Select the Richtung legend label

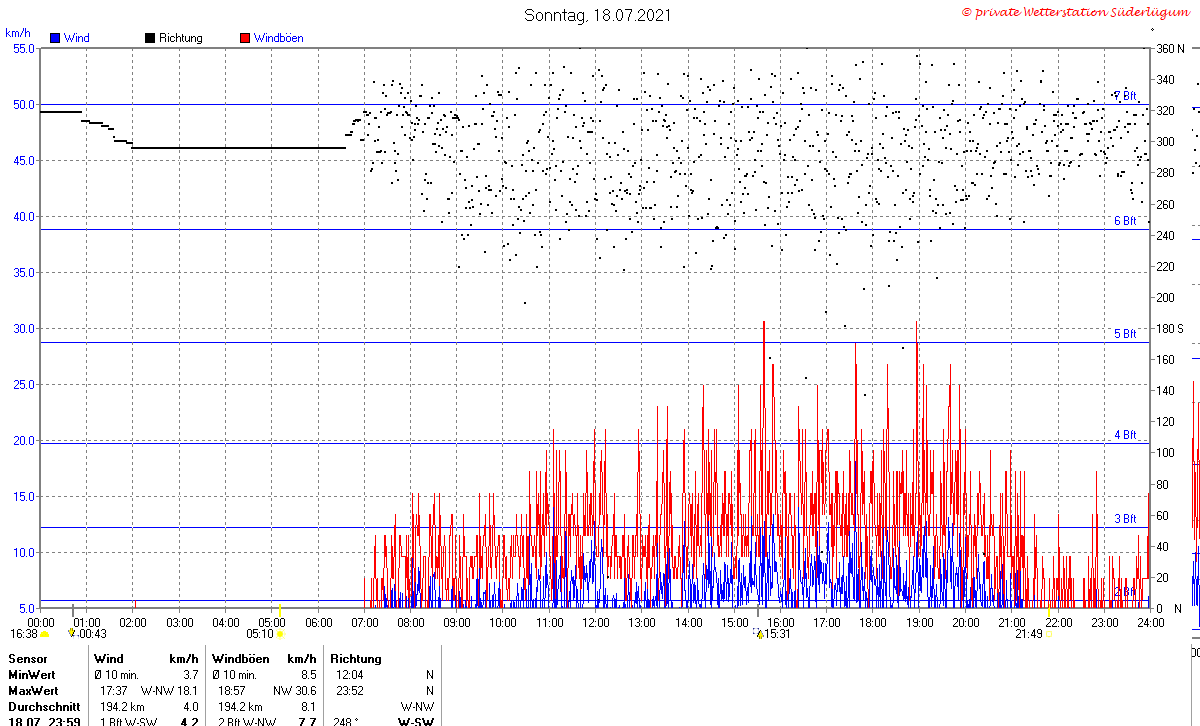180,38
